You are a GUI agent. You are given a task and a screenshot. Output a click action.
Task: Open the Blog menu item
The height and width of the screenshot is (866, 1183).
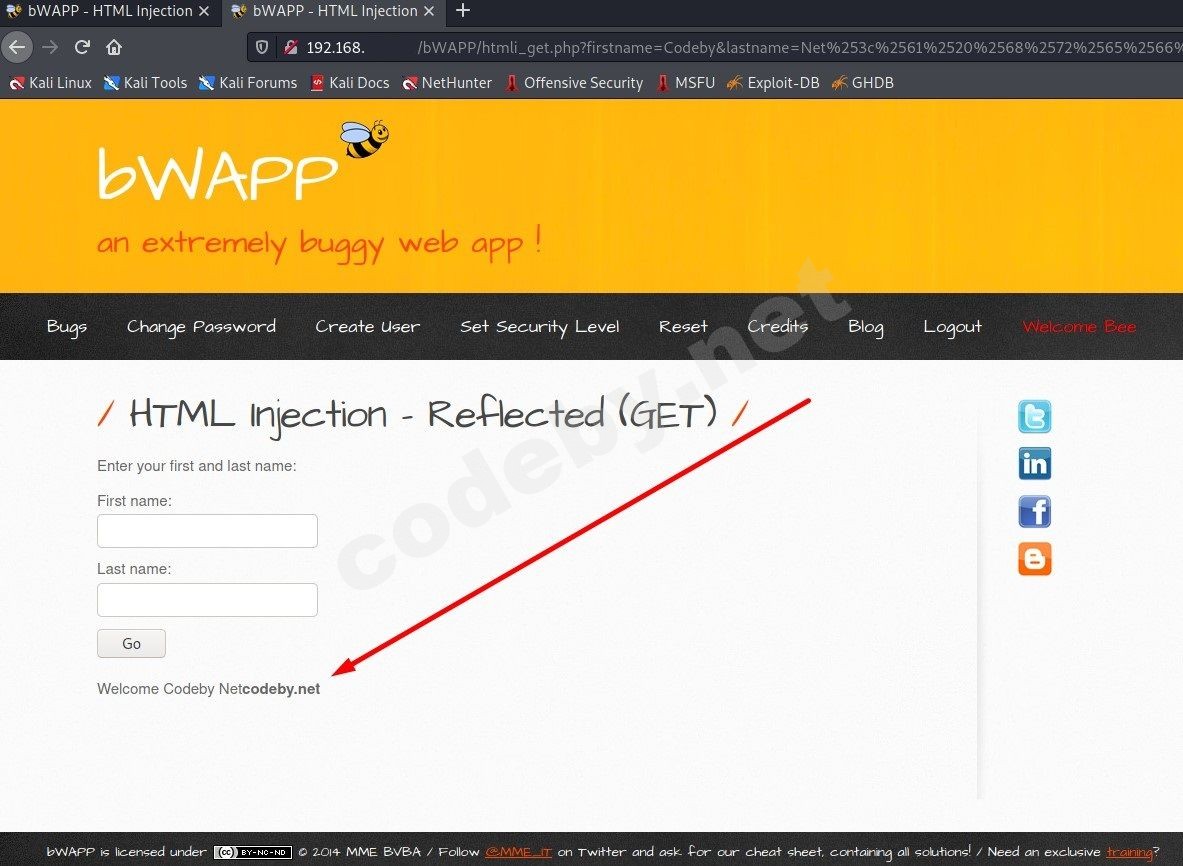coord(865,327)
